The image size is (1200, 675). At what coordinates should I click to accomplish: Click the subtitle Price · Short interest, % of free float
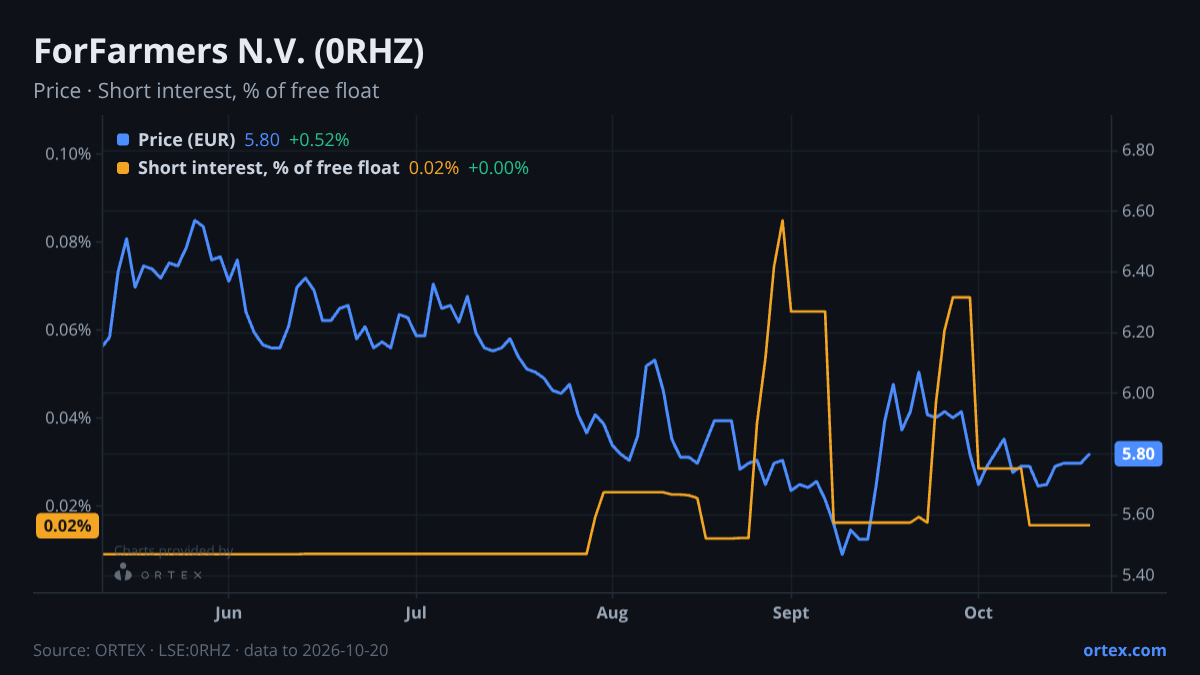206,91
